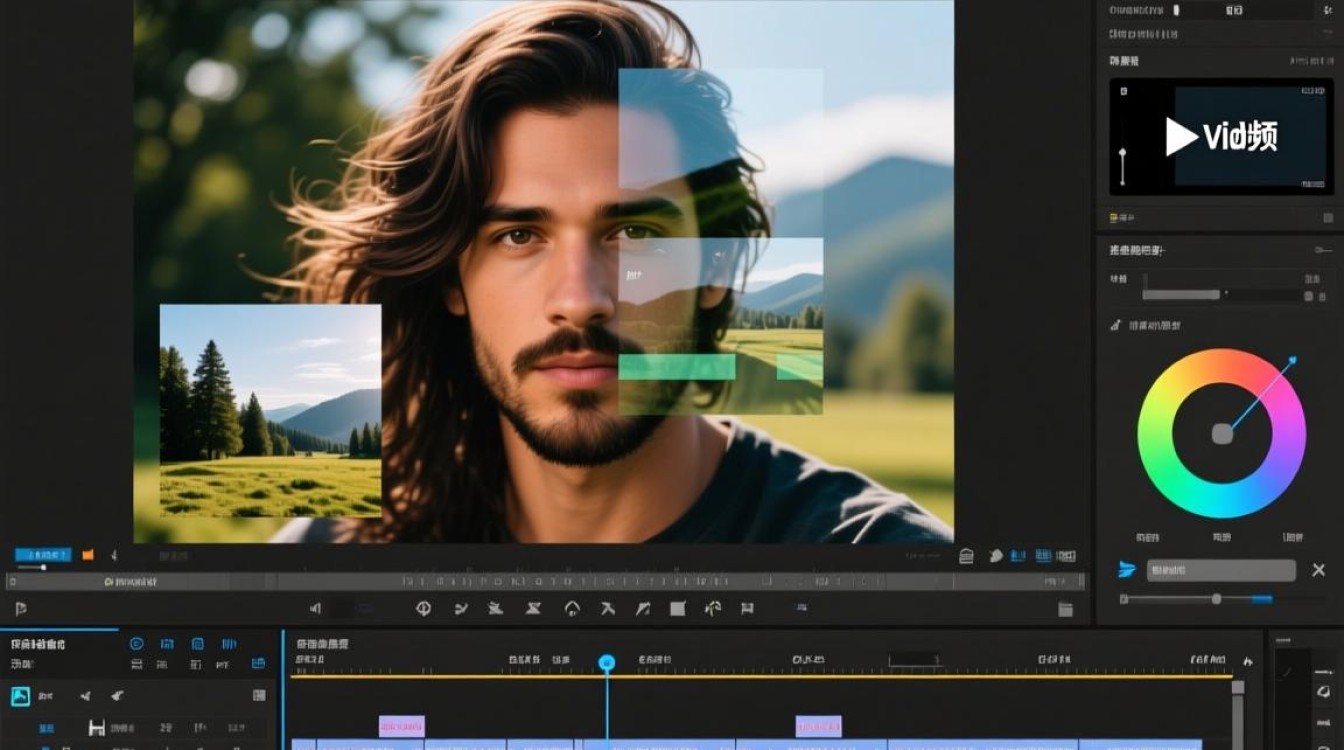Clear the gray text field with the X button

click(1318, 570)
